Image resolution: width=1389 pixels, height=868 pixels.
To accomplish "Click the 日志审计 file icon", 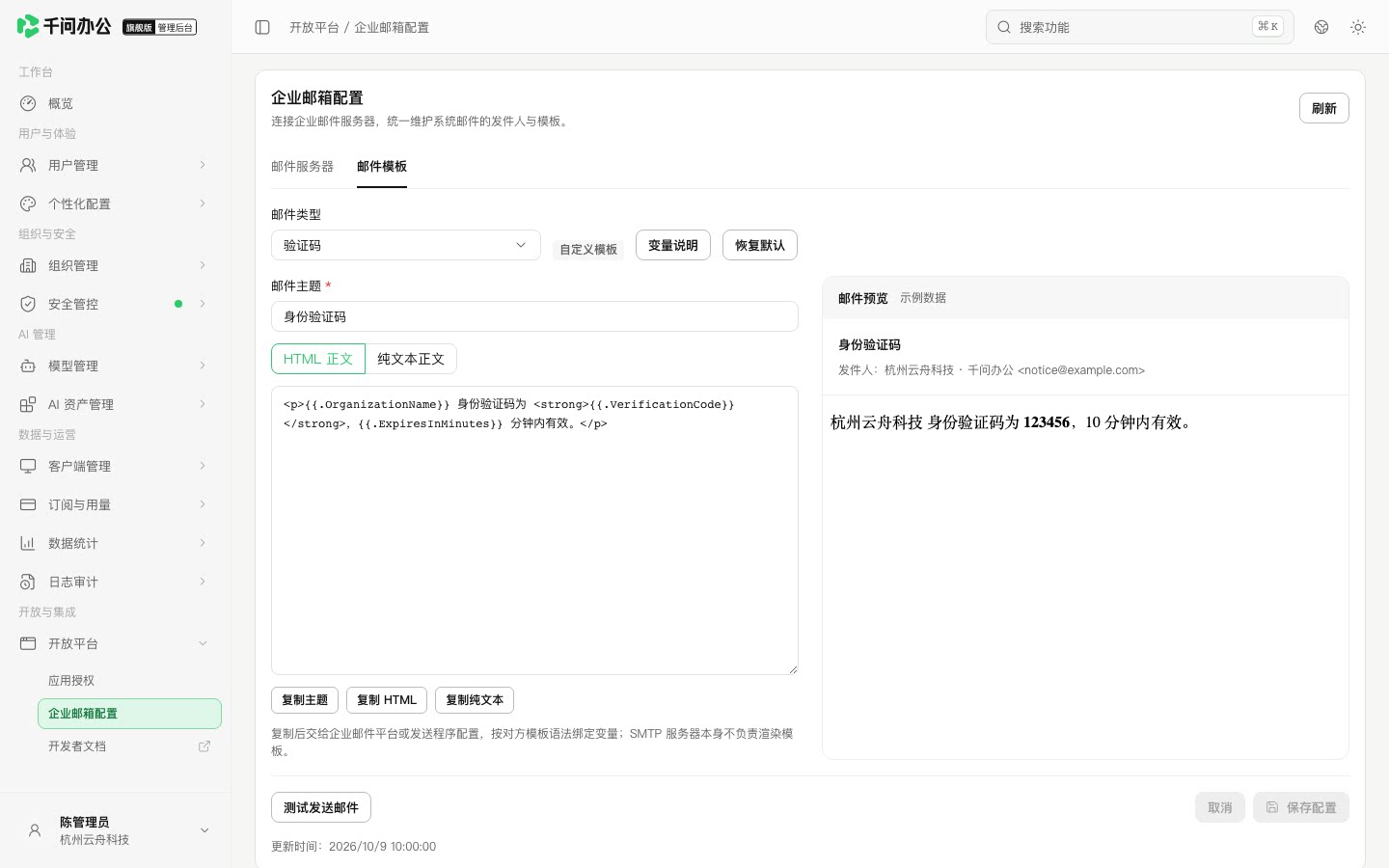I will coord(28,582).
